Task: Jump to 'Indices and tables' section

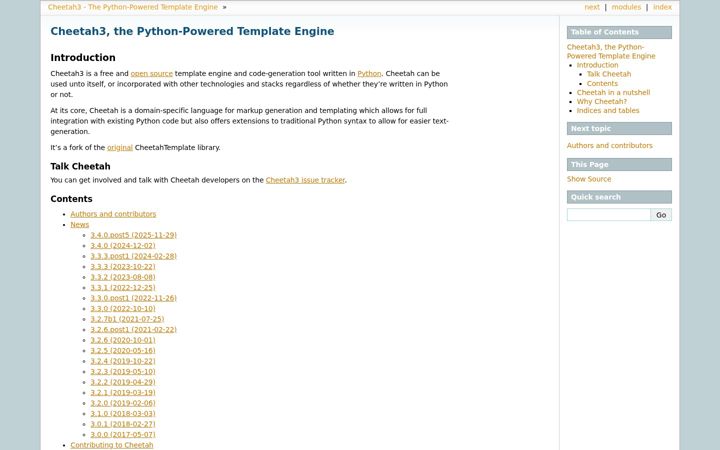Action: tap(608, 111)
